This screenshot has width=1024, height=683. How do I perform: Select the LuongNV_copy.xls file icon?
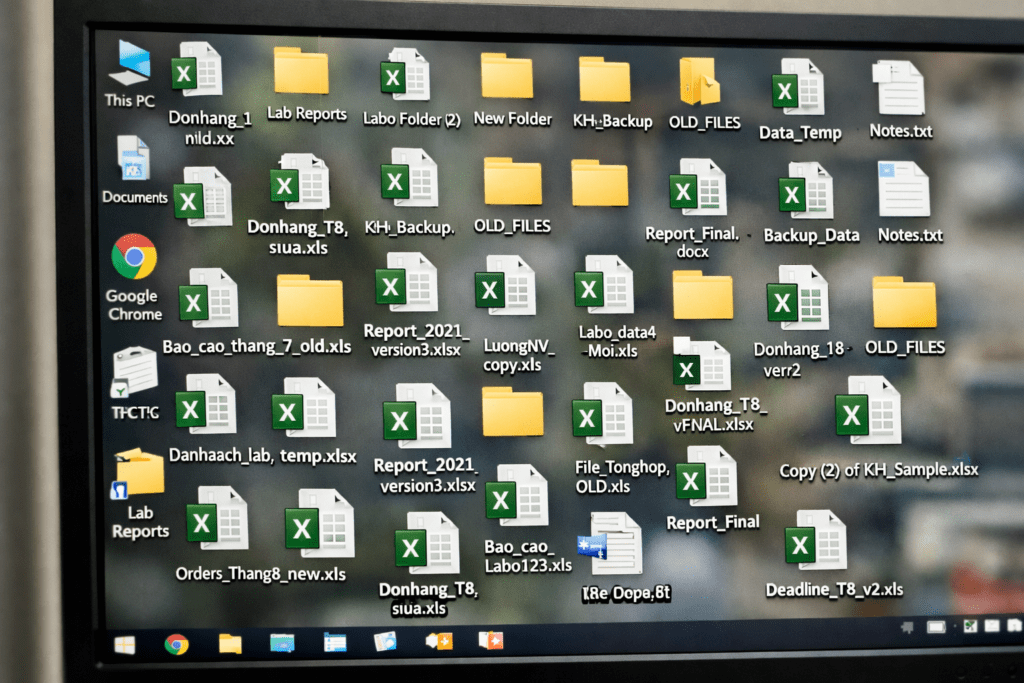coord(510,287)
